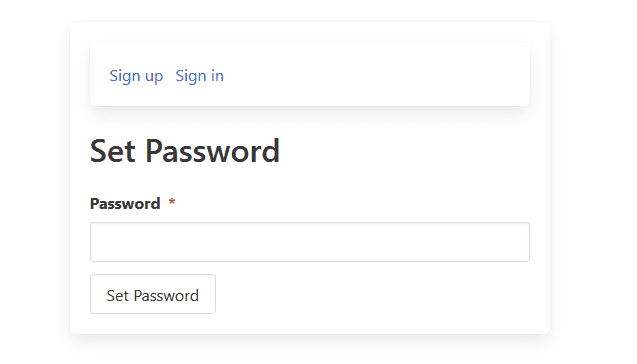Click the word Set in the heading
637x364 pixels.
[x=113, y=151]
